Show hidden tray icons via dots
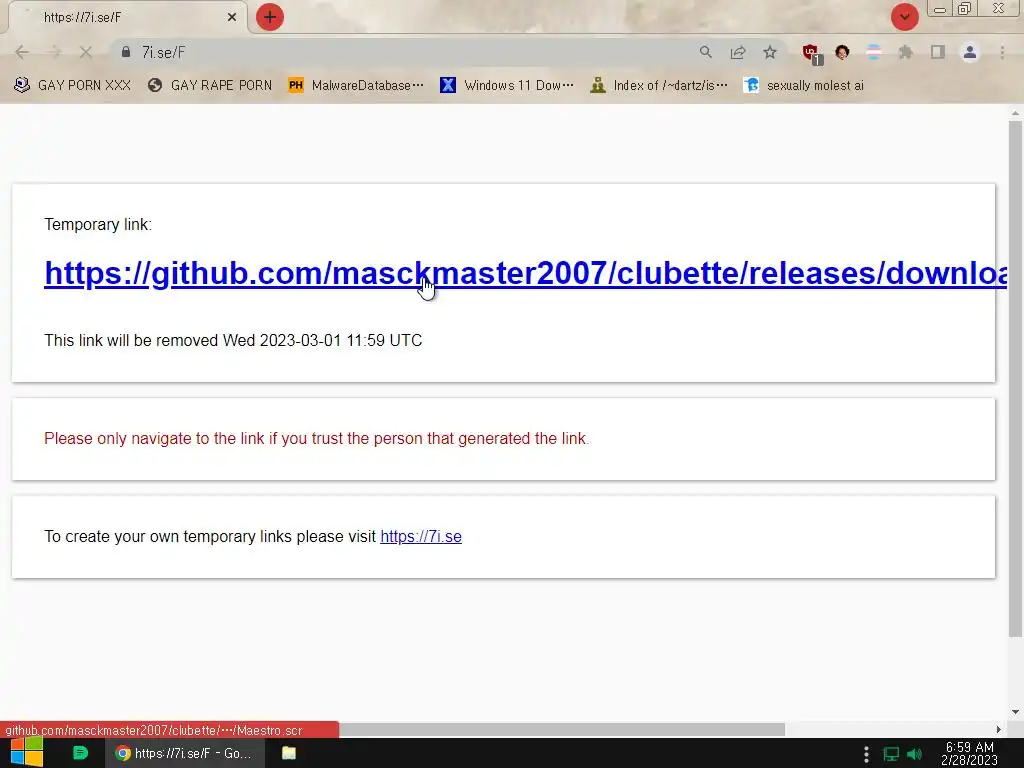 coord(866,754)
